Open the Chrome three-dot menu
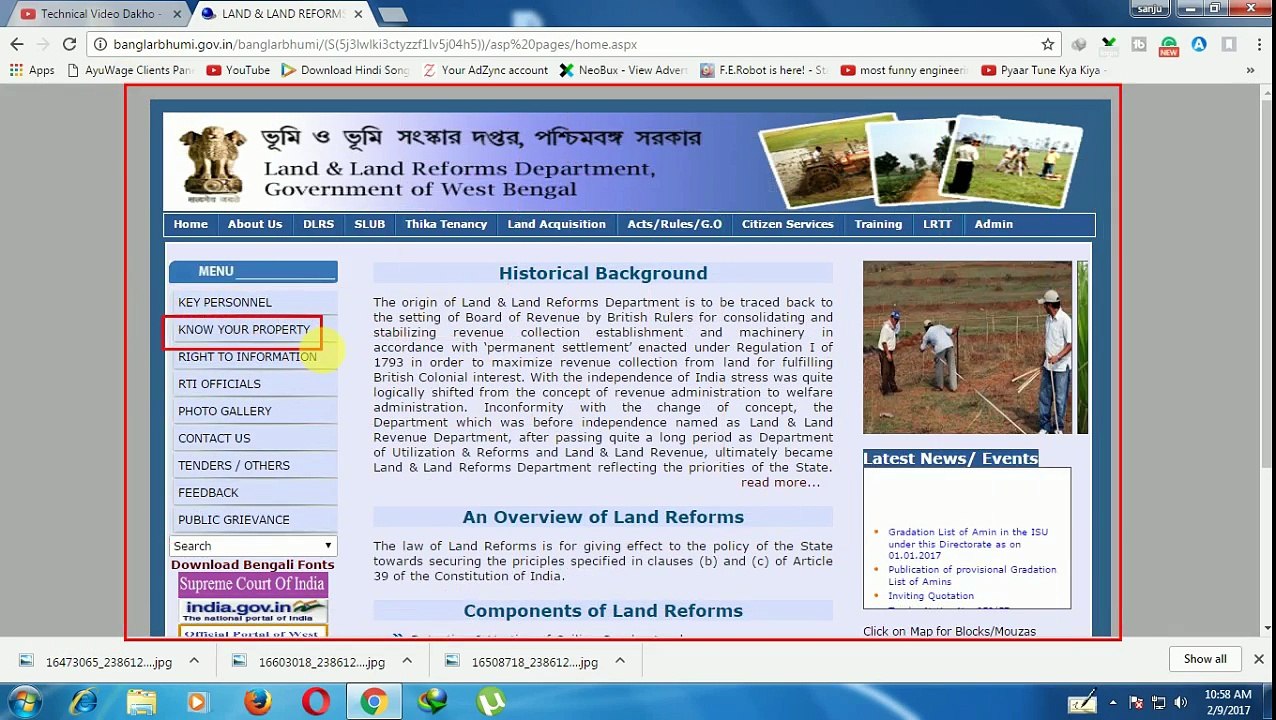 [1259, 44]
